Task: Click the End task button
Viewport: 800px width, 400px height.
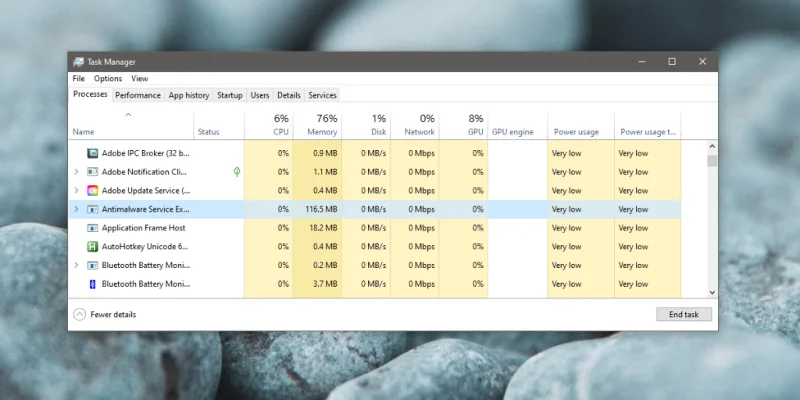Action: click(x=684, y=314)
